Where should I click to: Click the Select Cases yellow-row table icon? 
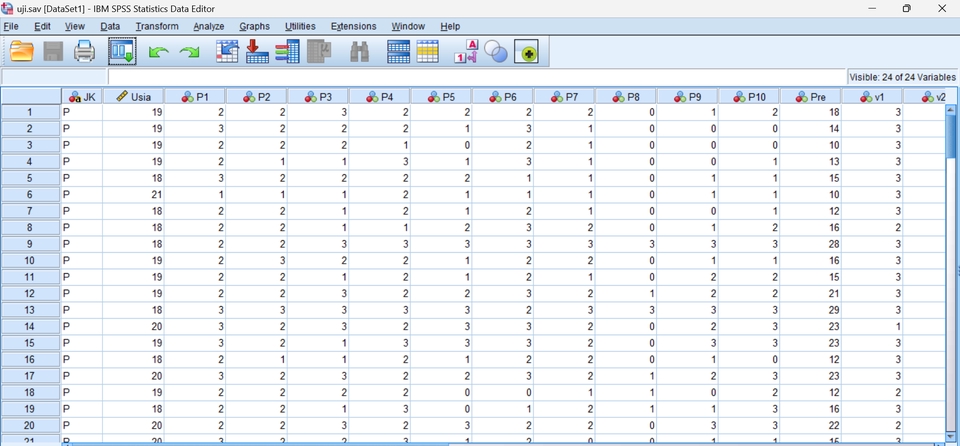[427, 51]
